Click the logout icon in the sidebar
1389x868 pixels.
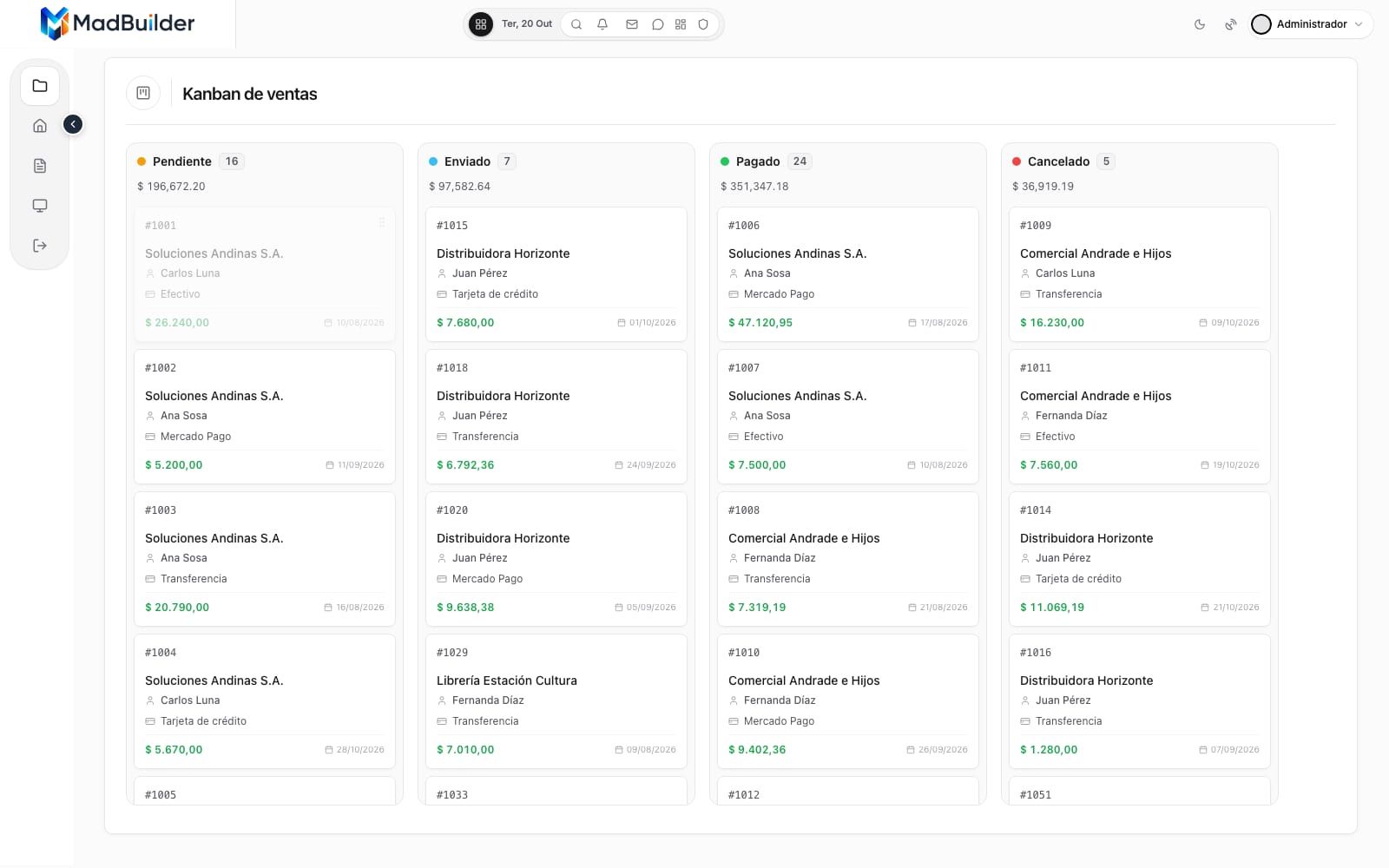[40, 246]
